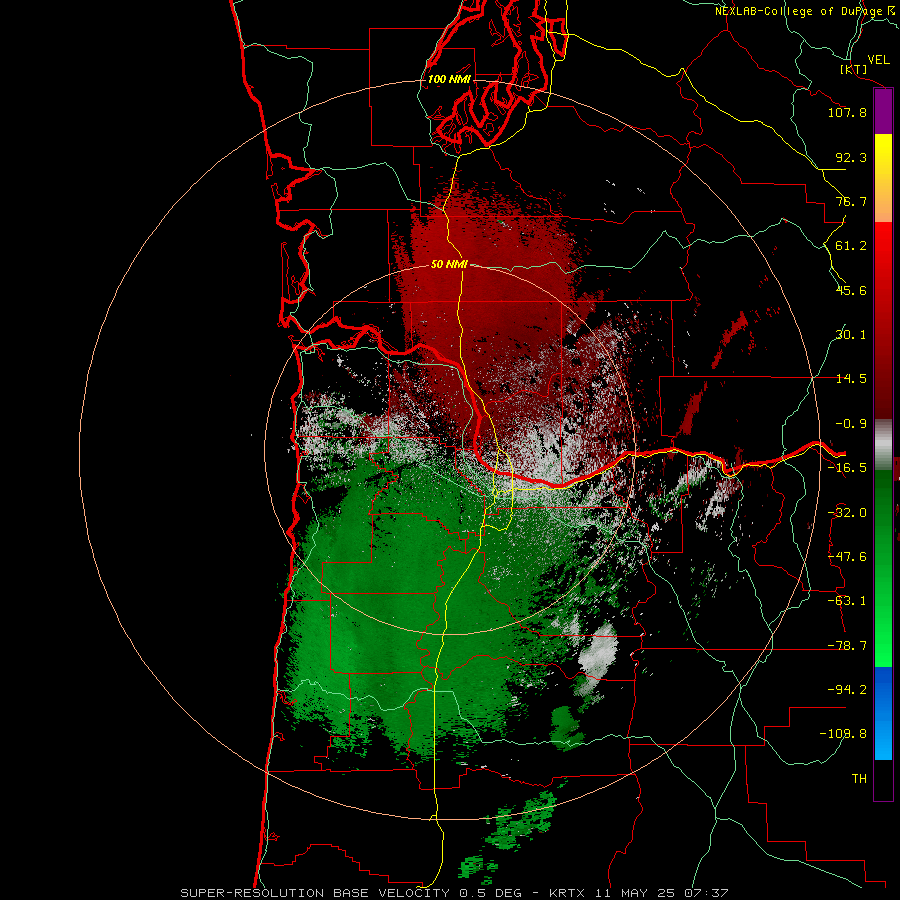
Task: Click the VEL legend title
Action: [x=878, y=60]
